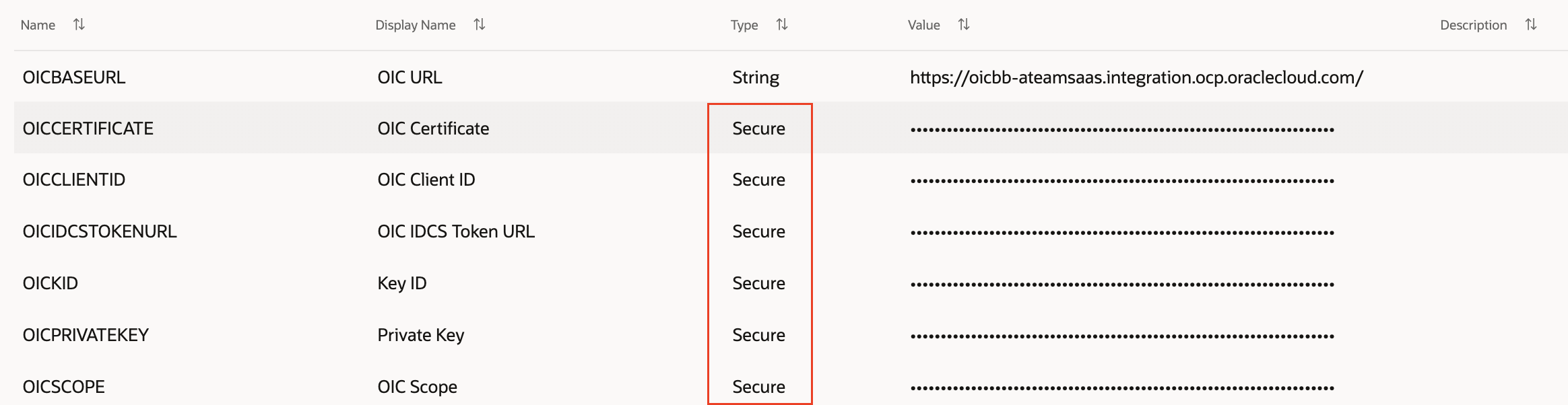
Task: Click the Description column header
Action: (1472, 24)
